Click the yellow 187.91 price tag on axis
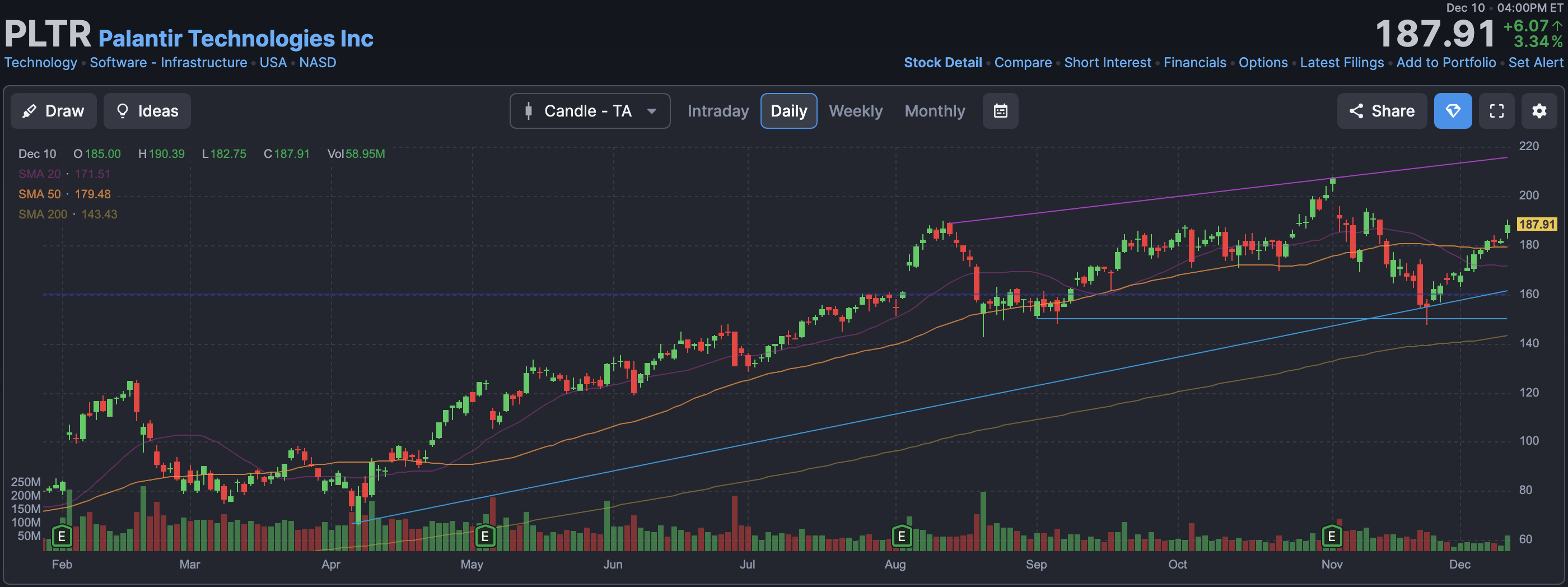1568x587 pixels. pyautogui.click(x=1536, y=224)
